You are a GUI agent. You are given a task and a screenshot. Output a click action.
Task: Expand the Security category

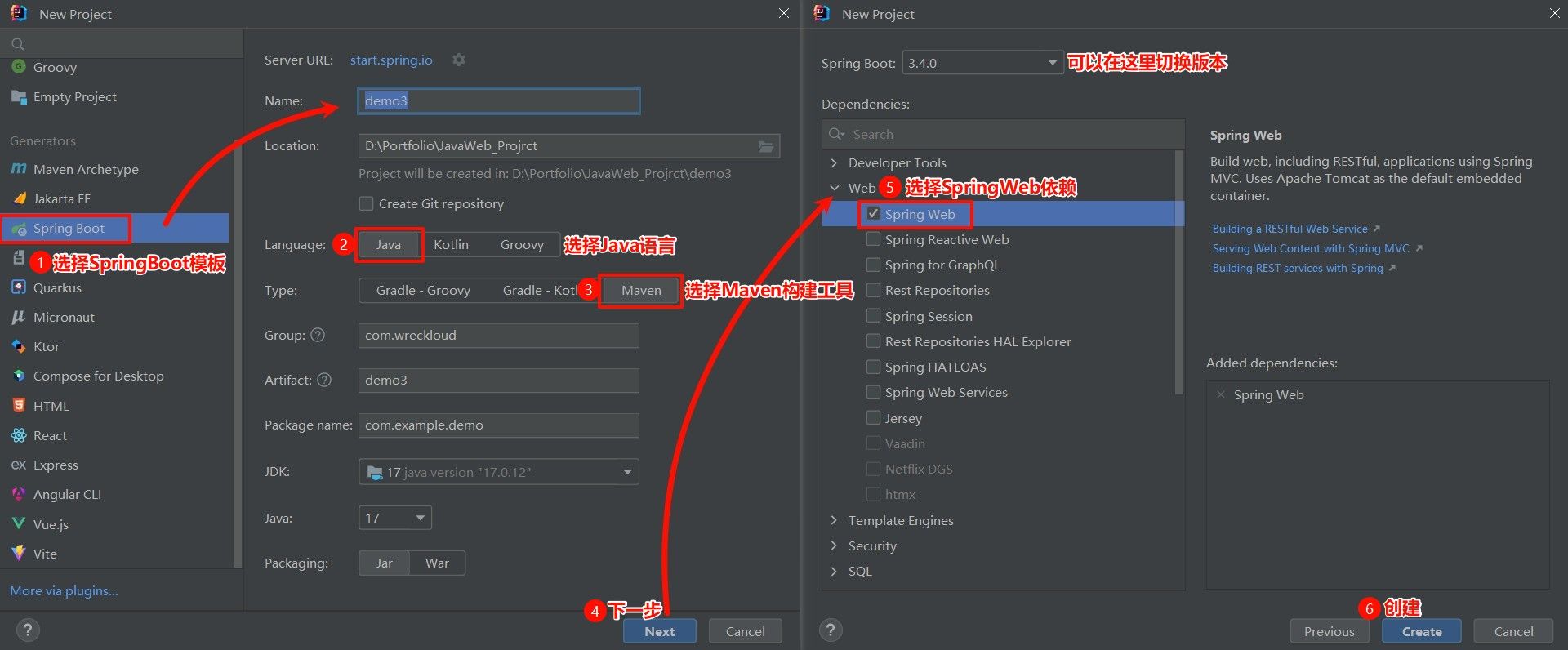tap(834, 545)
